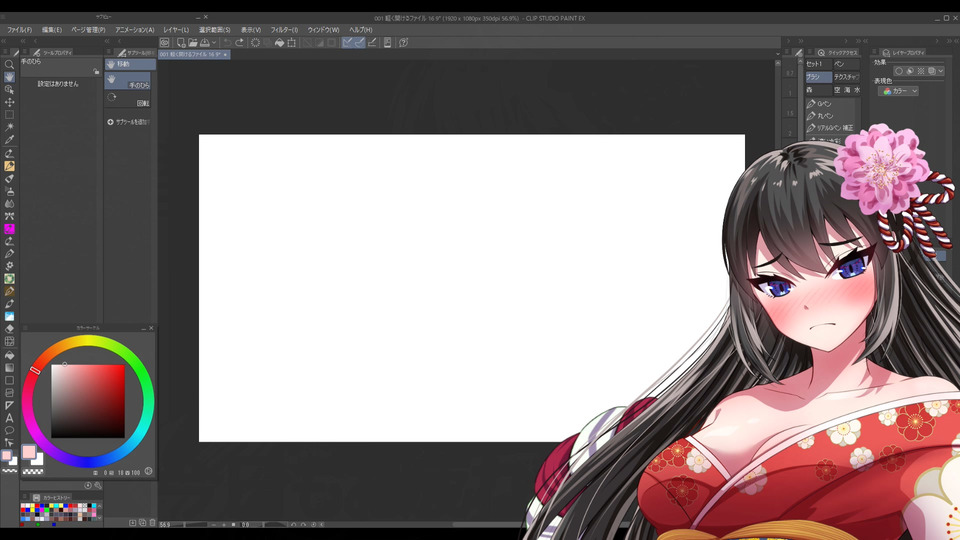Select the Fill bucket tool in toolbox
Screen dimensions: 960x540
pyautogui.click(x=9, y=355)
